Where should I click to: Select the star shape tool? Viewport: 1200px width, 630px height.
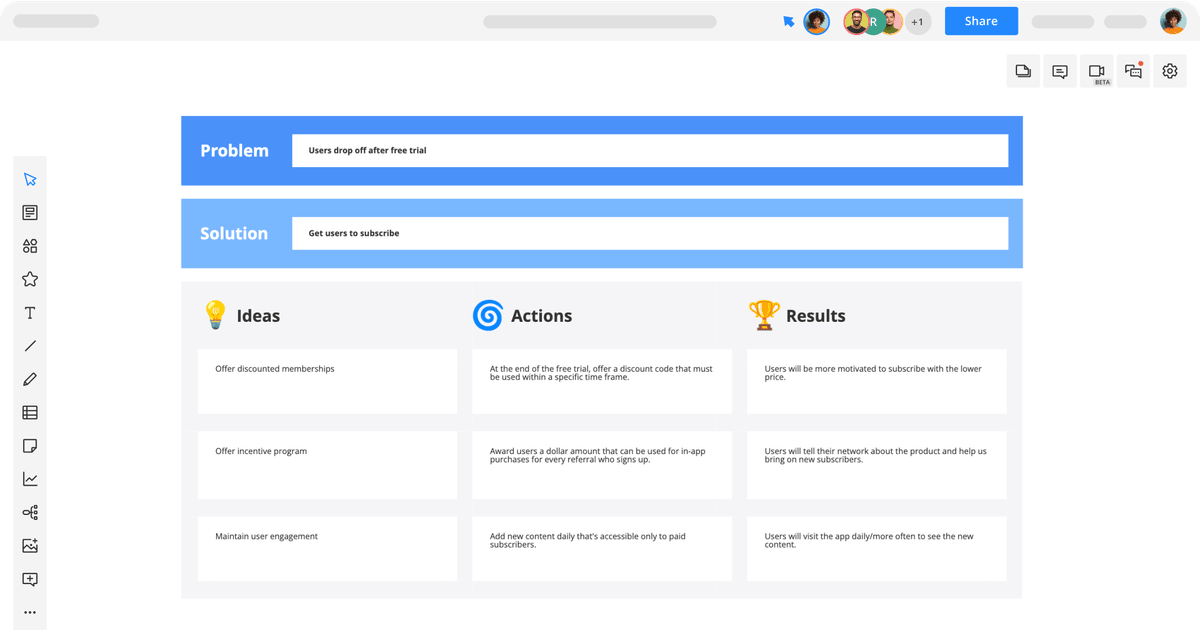(x=30, y=279)
